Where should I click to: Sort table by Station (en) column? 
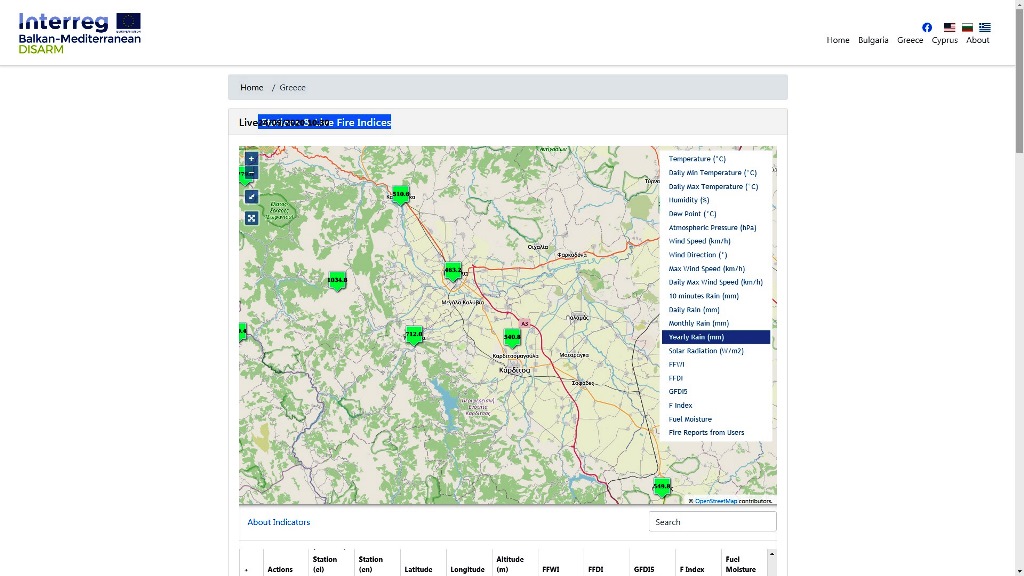(370, 564)
